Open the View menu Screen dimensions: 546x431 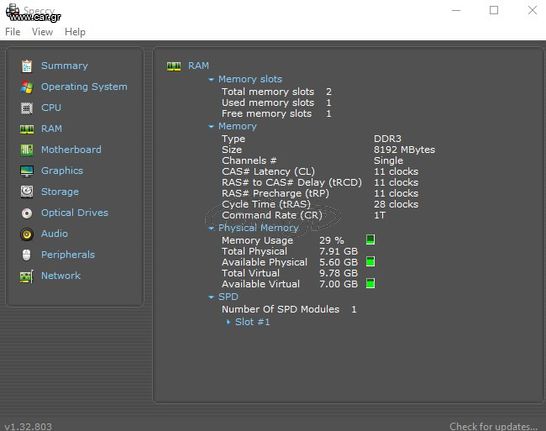coord(42,32)
